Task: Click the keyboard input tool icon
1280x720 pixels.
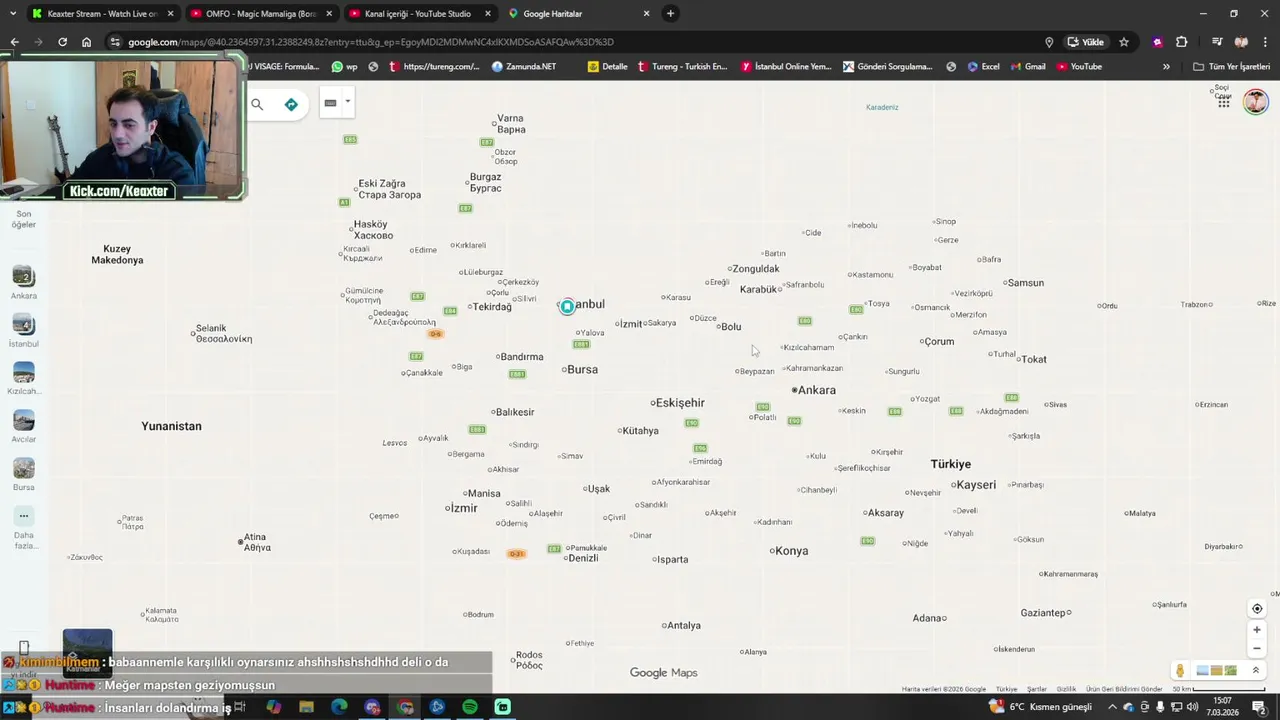Action: tap(330, 103)
